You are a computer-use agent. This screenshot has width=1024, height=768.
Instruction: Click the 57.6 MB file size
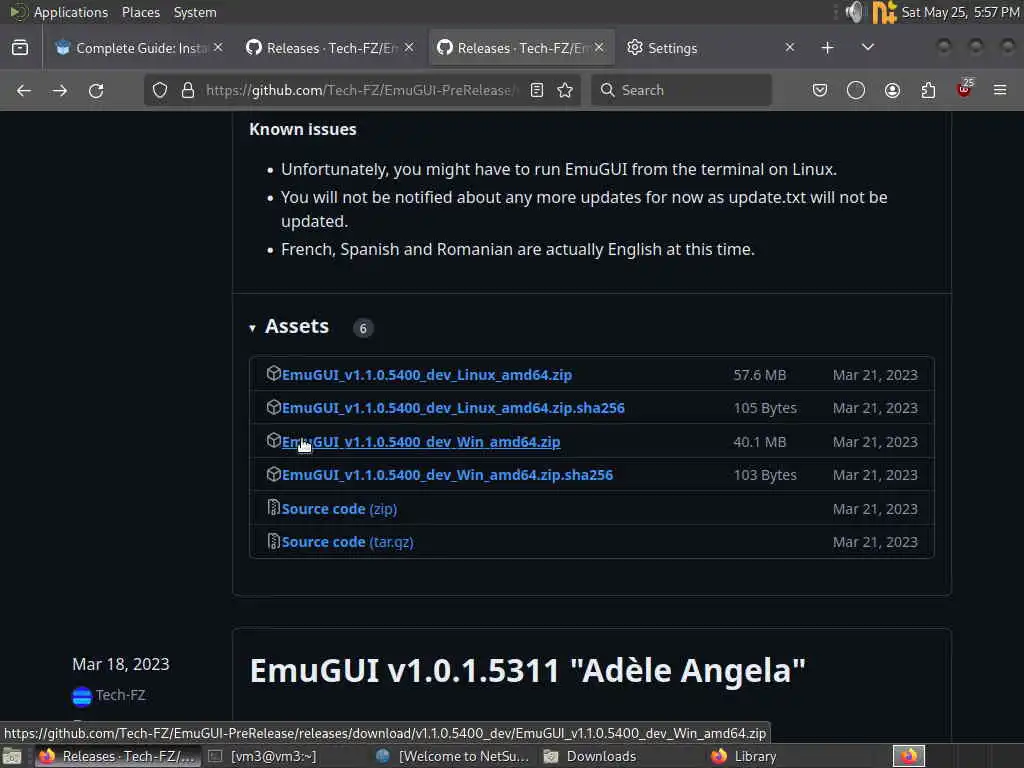click(760, 375)
